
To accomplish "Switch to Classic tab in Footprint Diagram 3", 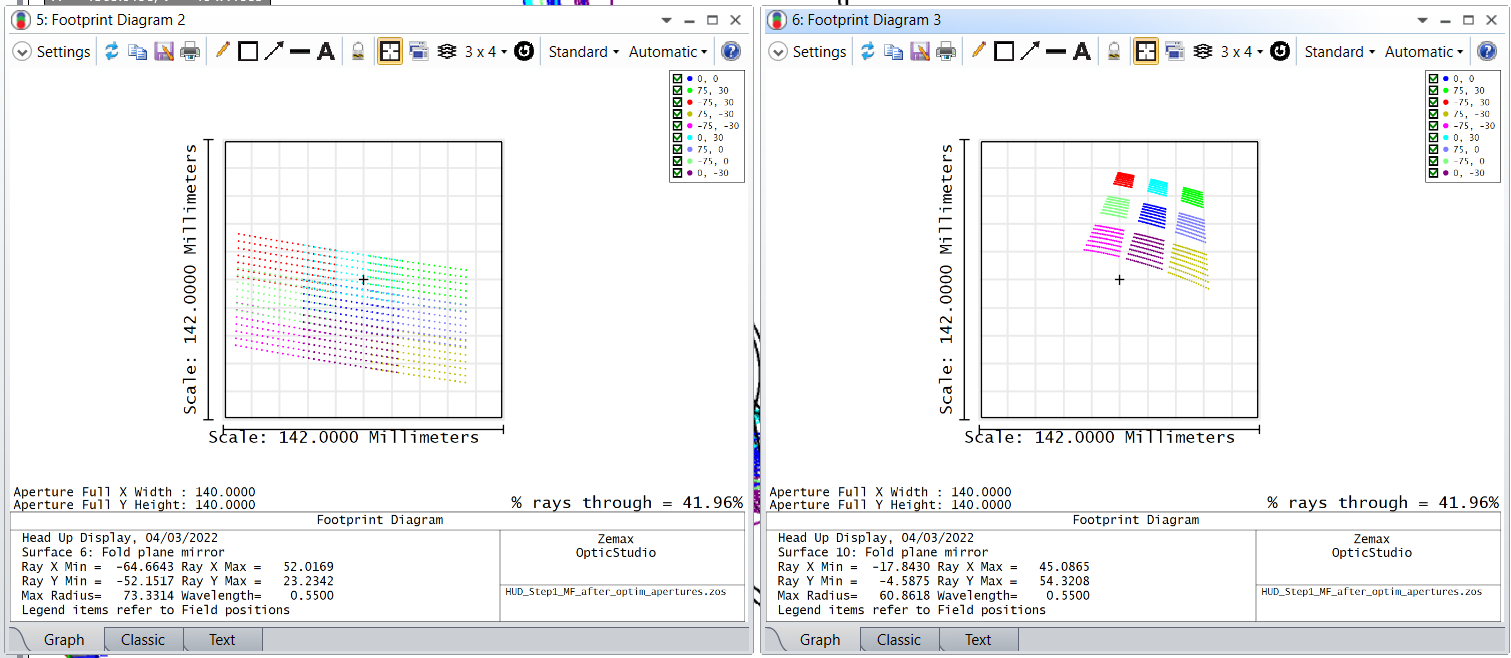I will [899, 640].
